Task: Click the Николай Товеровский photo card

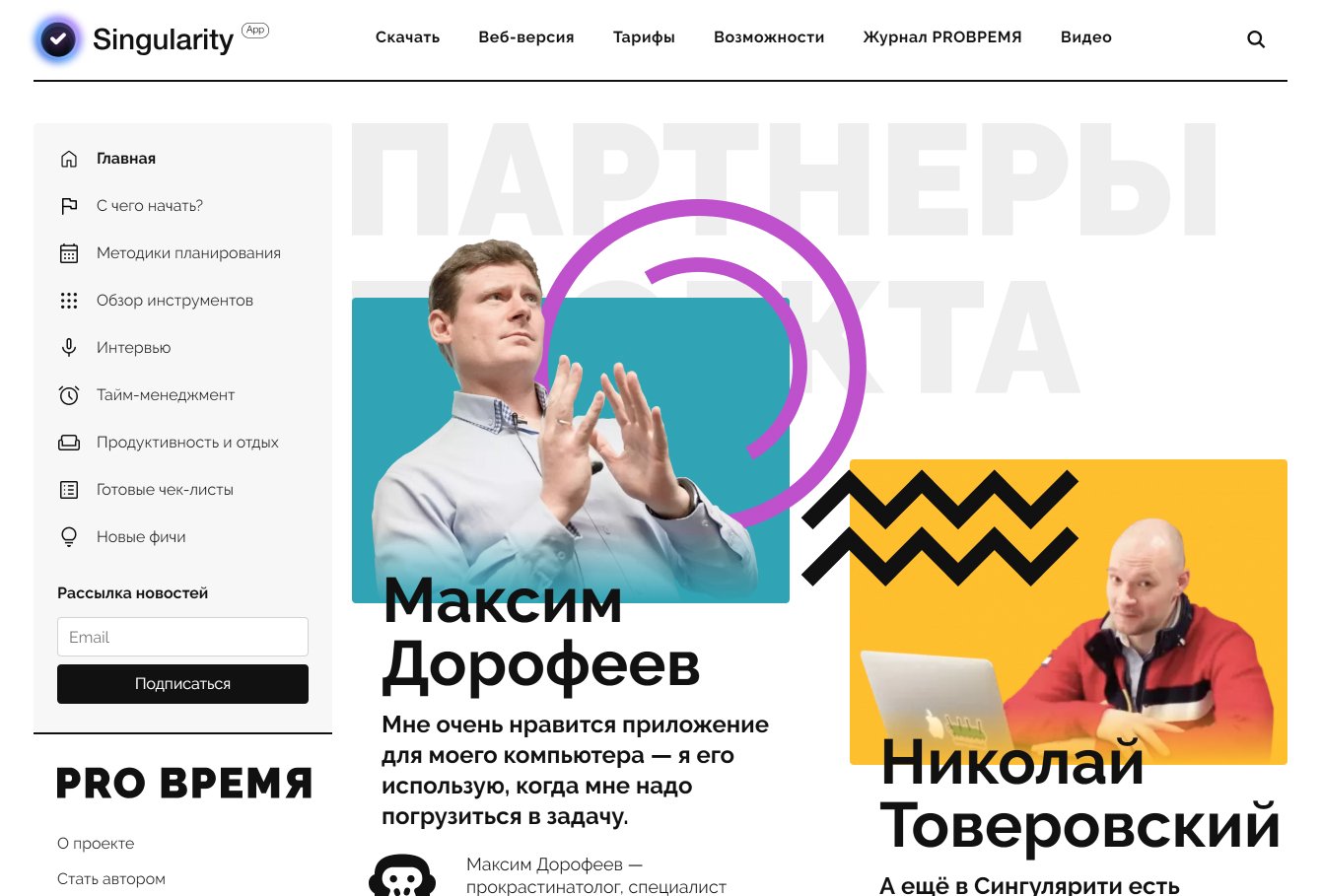Action: click(1069, 612)
